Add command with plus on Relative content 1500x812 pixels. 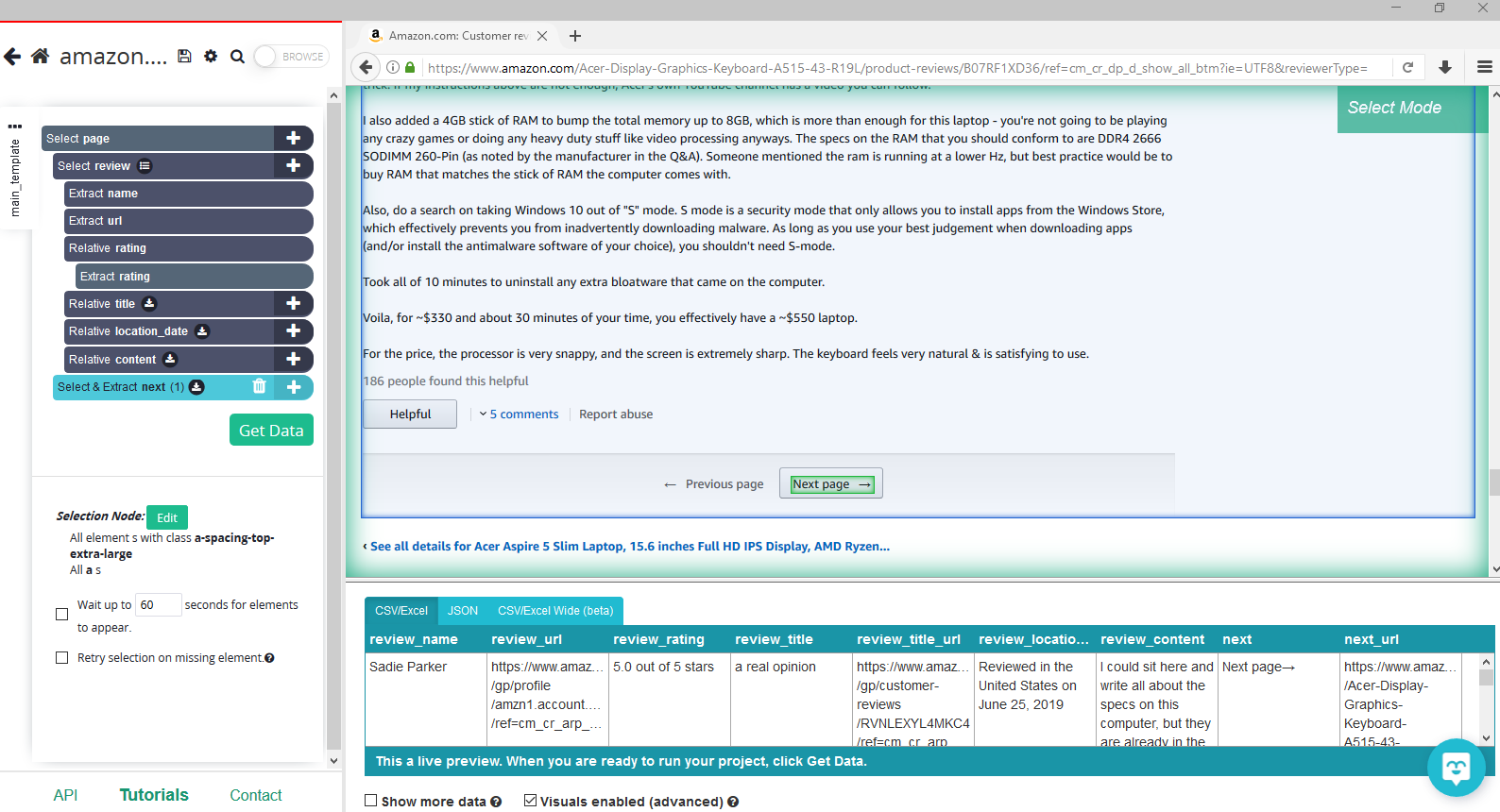click(294, 360)
